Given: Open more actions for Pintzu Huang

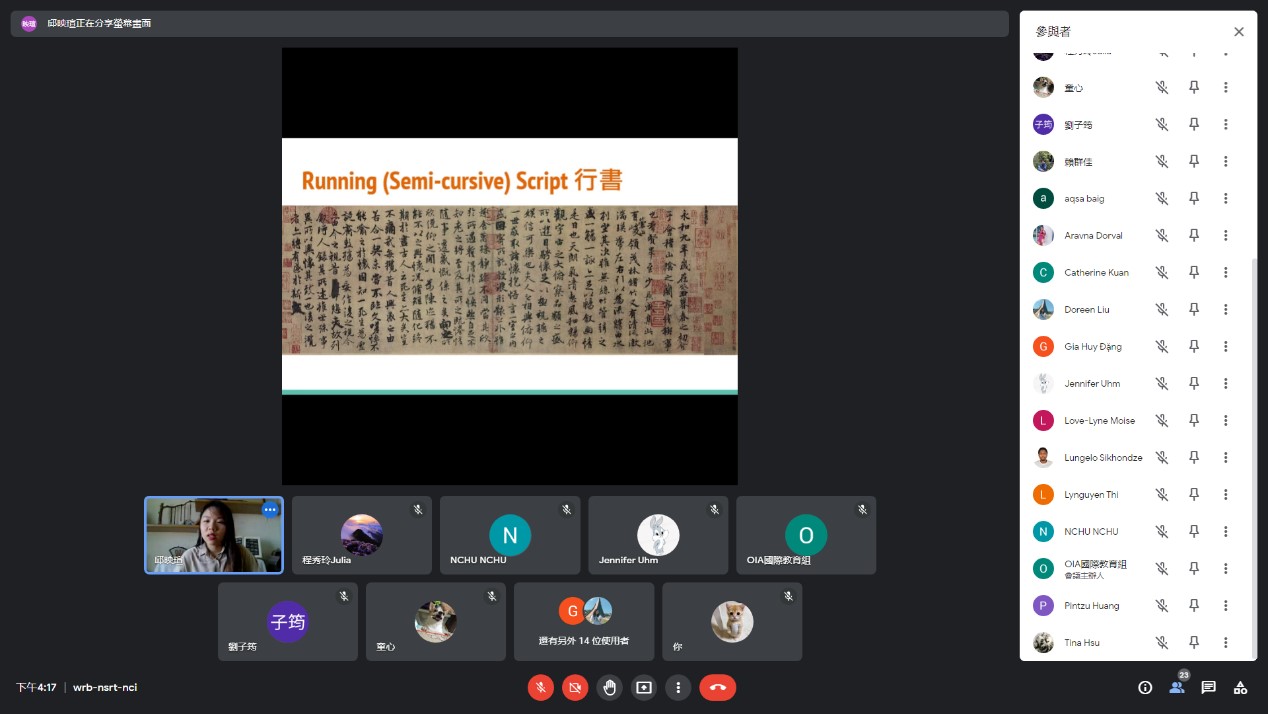Looking at the screenshot, I should point(1226,605).
